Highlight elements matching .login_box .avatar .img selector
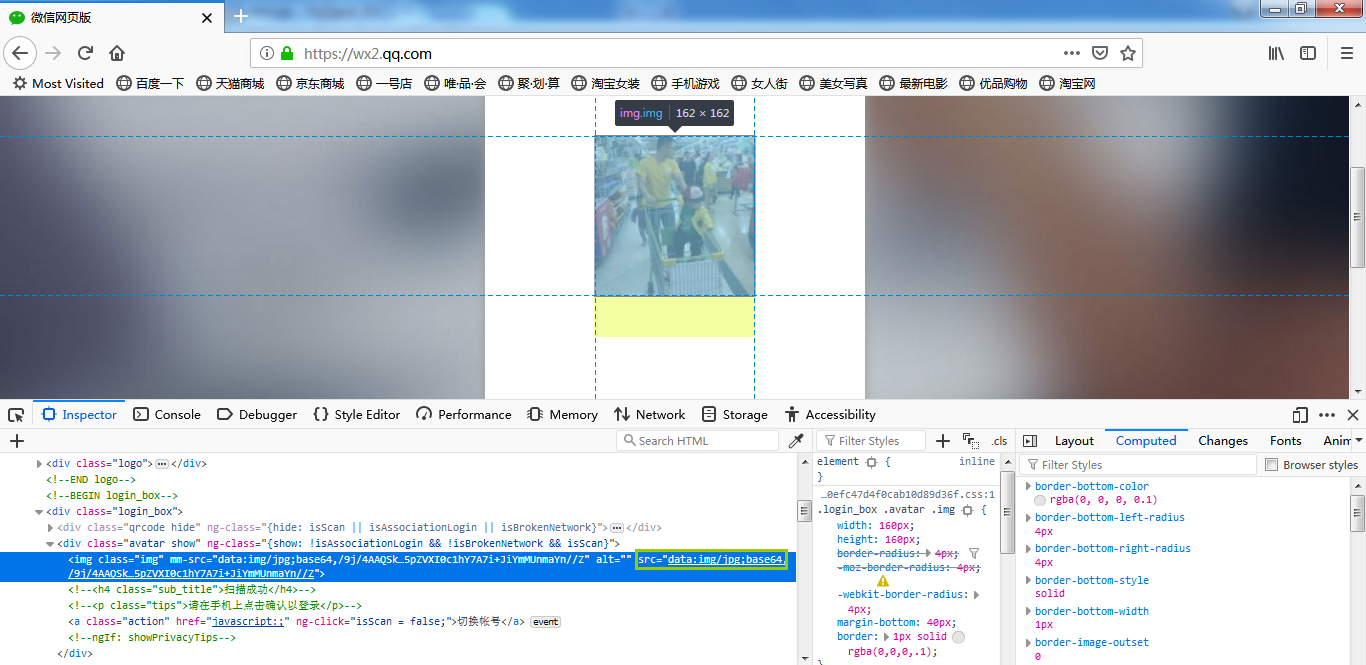1366x665 pixels. 967,510
